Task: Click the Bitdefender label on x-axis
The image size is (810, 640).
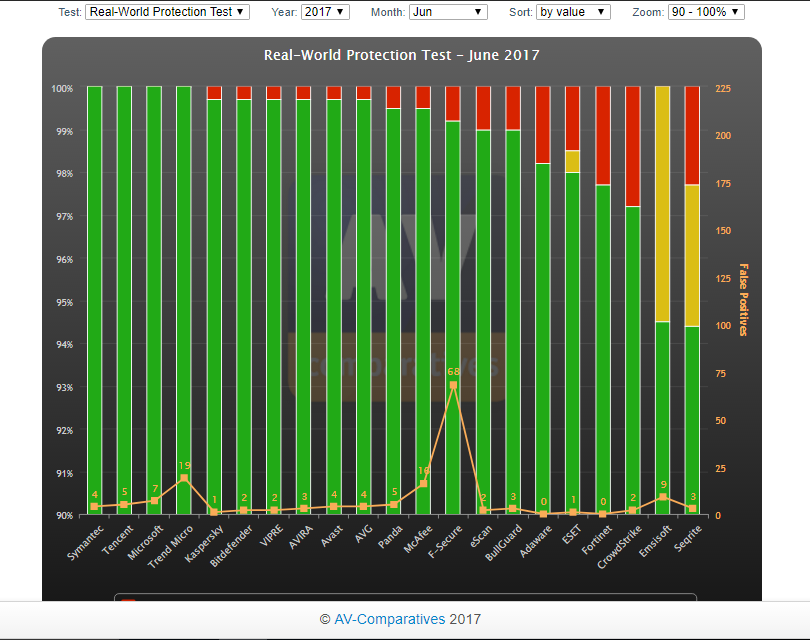Action: (x=232, y=546)
